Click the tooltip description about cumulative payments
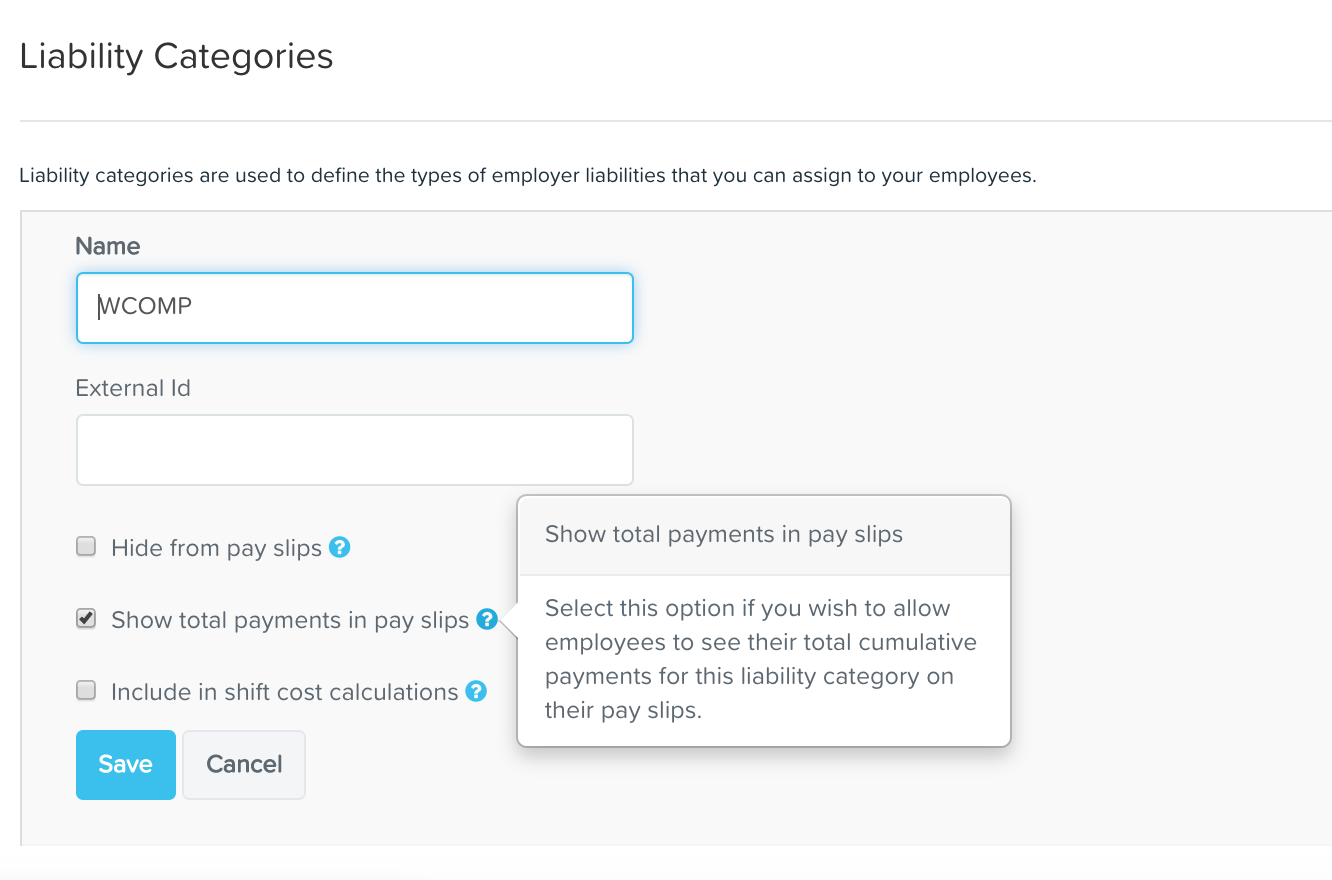The width and height of the screenshot is (1332, 880). [x=761, y=659]
